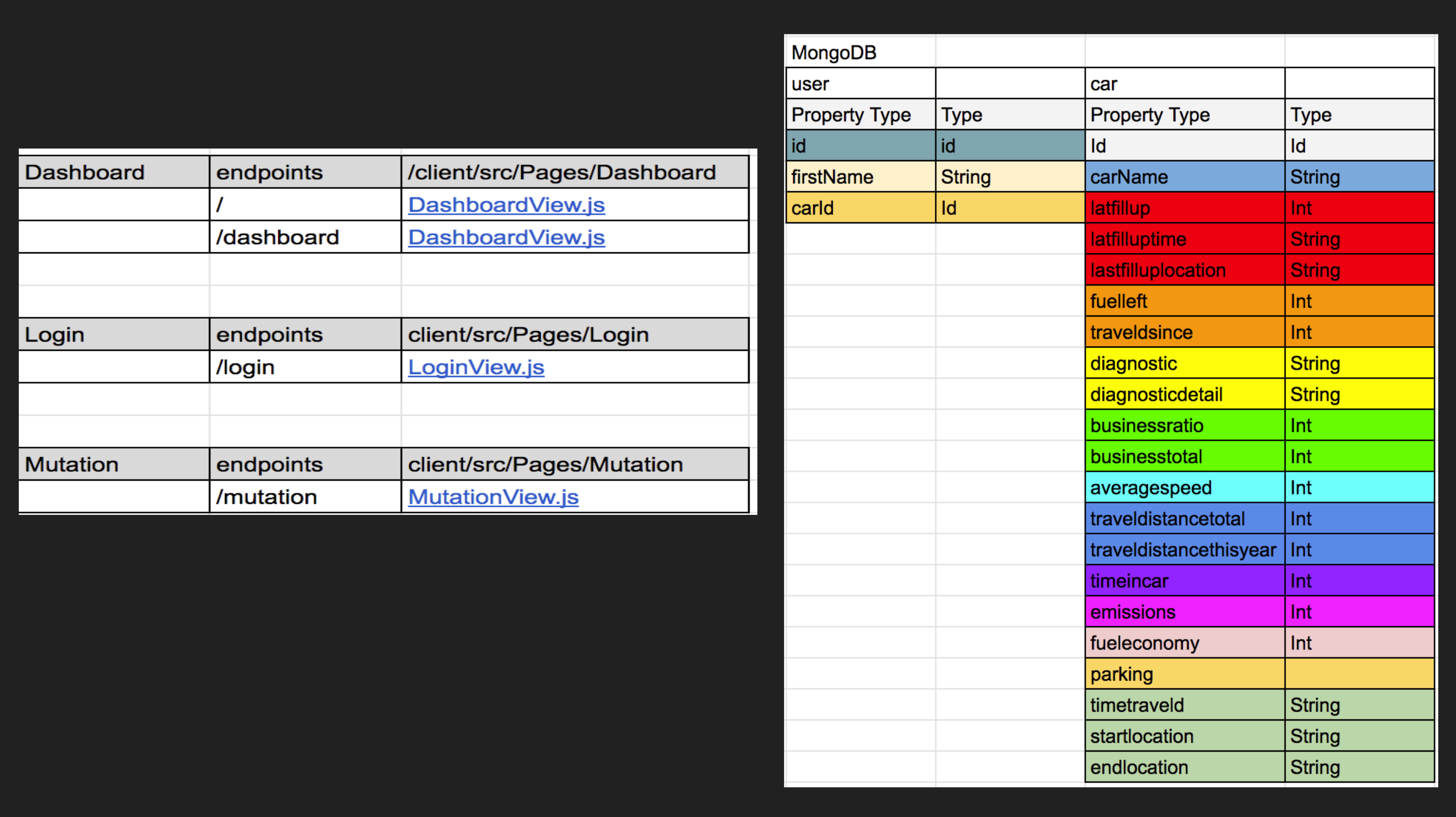Click the /mutation endpoint cell
Image resolution: width=1456 pixels, height=817 pixels.
click(305, 497)
